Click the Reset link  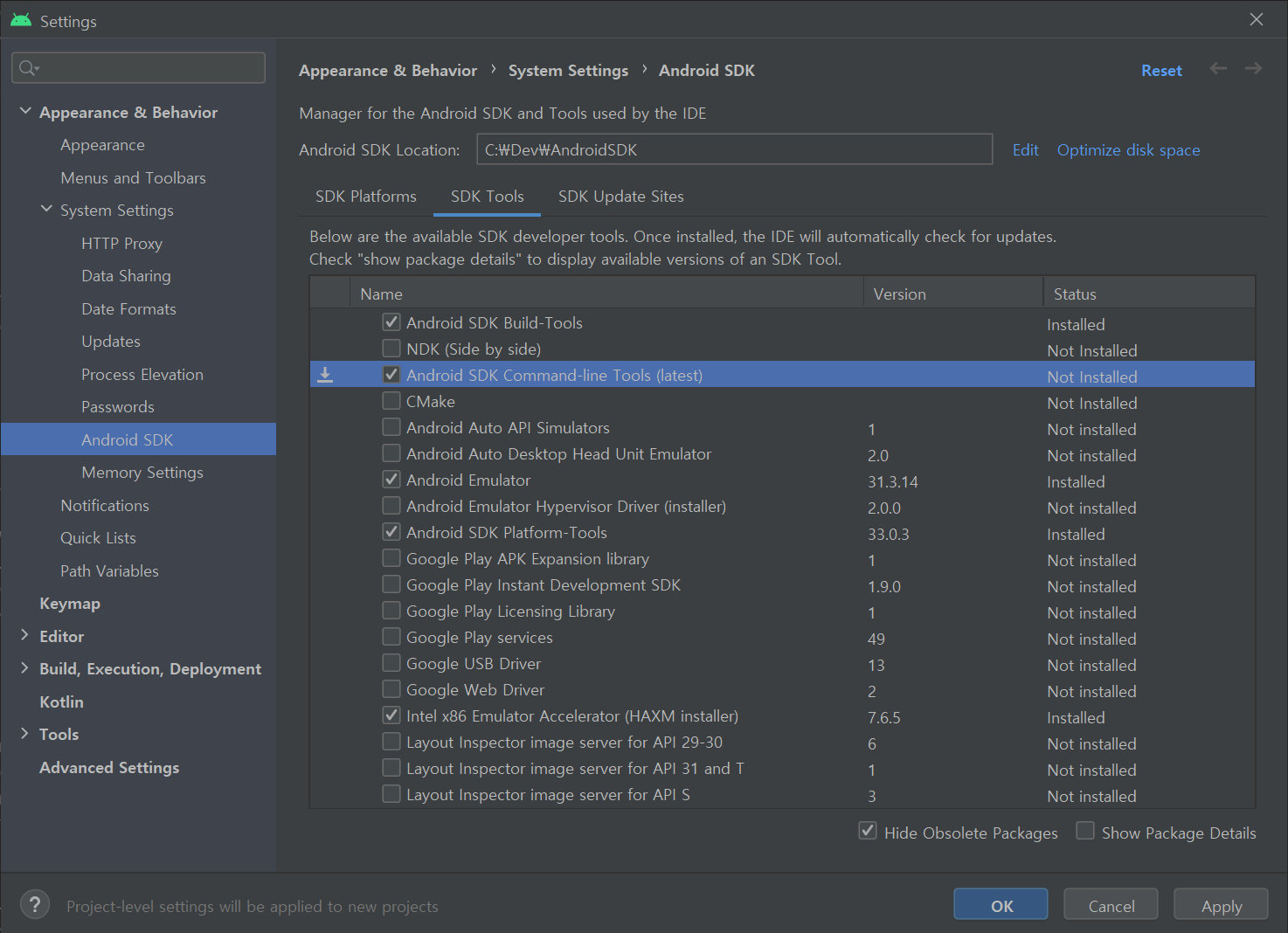[x=1161, y=71]
